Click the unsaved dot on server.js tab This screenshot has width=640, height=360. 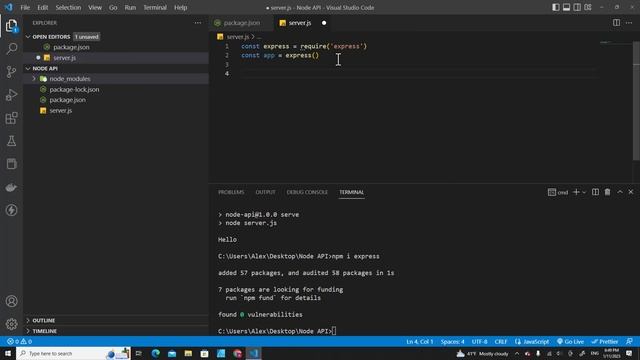(x=324, y=23)
